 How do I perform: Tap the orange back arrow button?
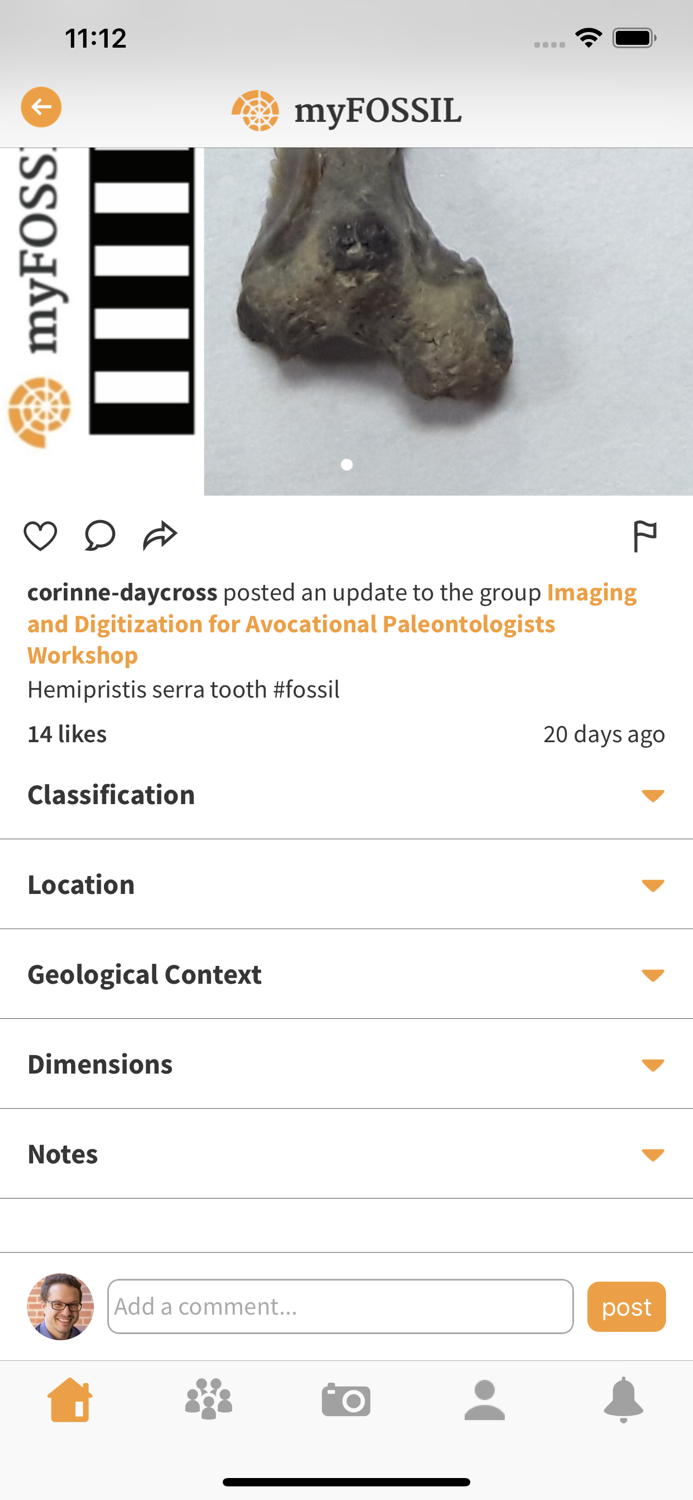click(x=41, y=106)
